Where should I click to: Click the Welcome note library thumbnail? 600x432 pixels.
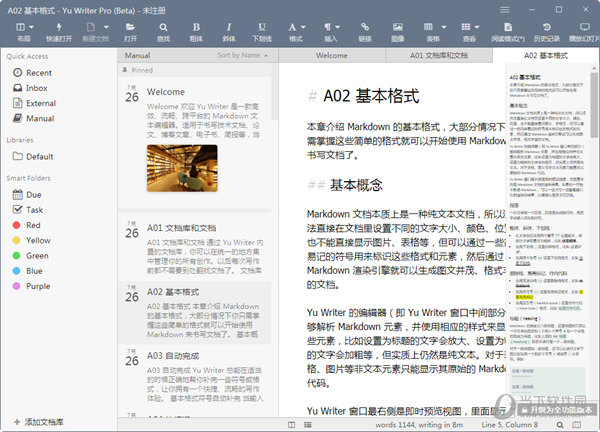182,168
